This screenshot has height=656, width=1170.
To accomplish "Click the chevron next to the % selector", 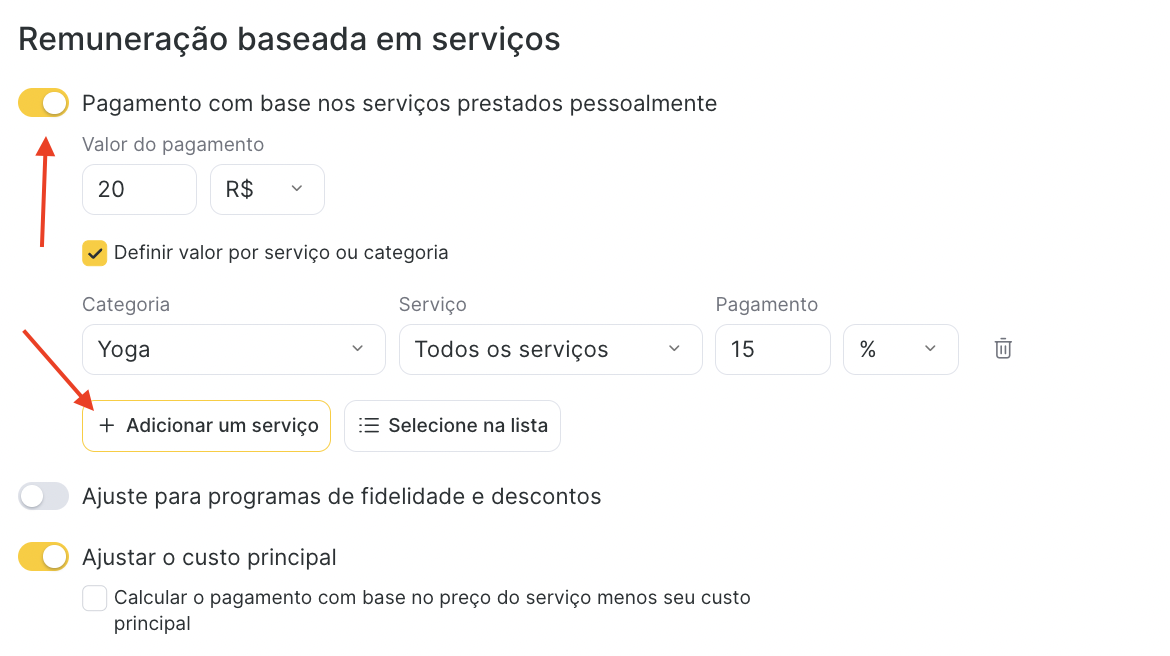I will click(930, 349).
